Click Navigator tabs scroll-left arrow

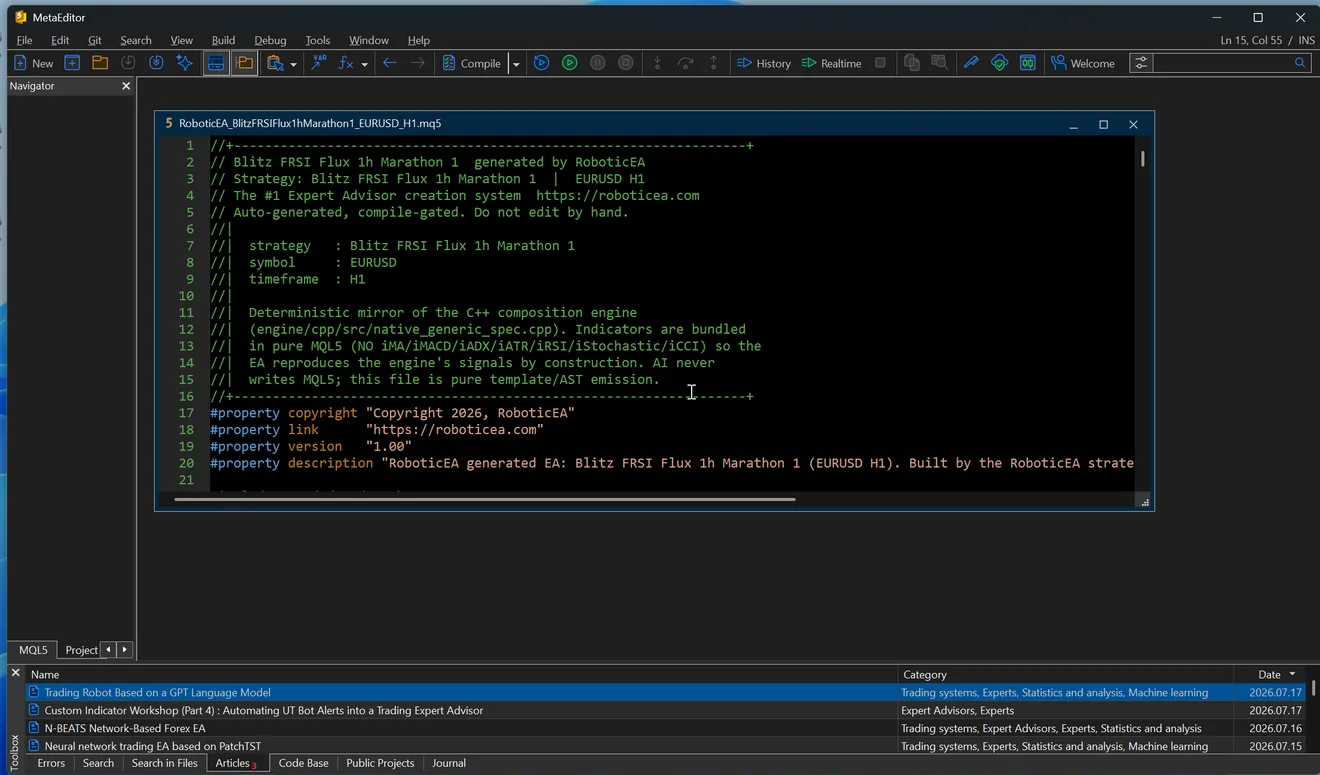(108, 650)
